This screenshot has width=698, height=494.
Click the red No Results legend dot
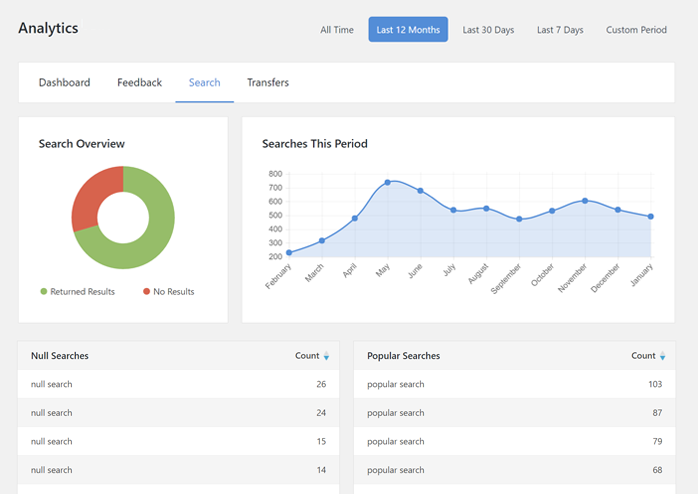146,292
